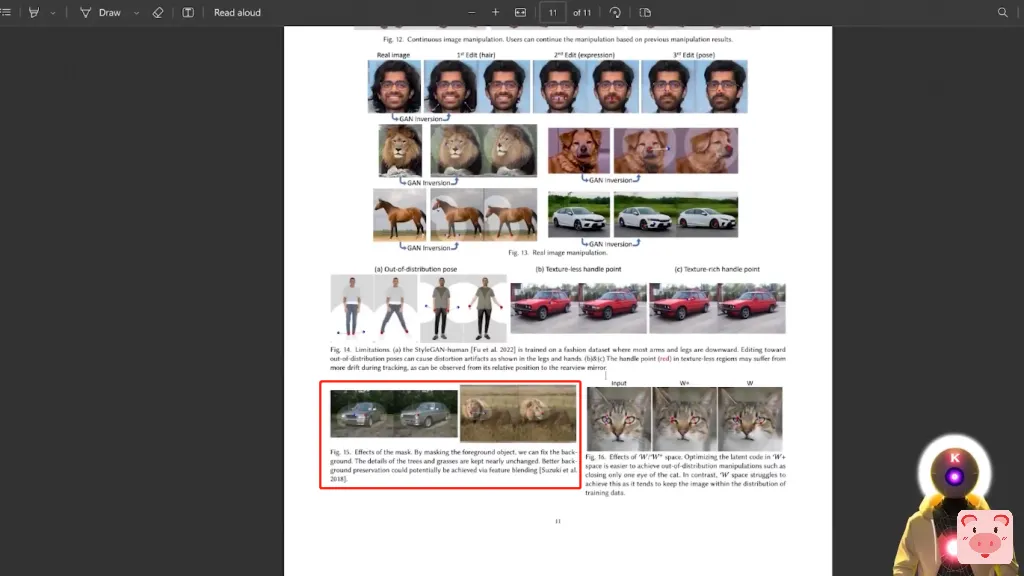Click the real lion image in Fig. 13
1024x576 pixels.
click(x=400, y=151)
